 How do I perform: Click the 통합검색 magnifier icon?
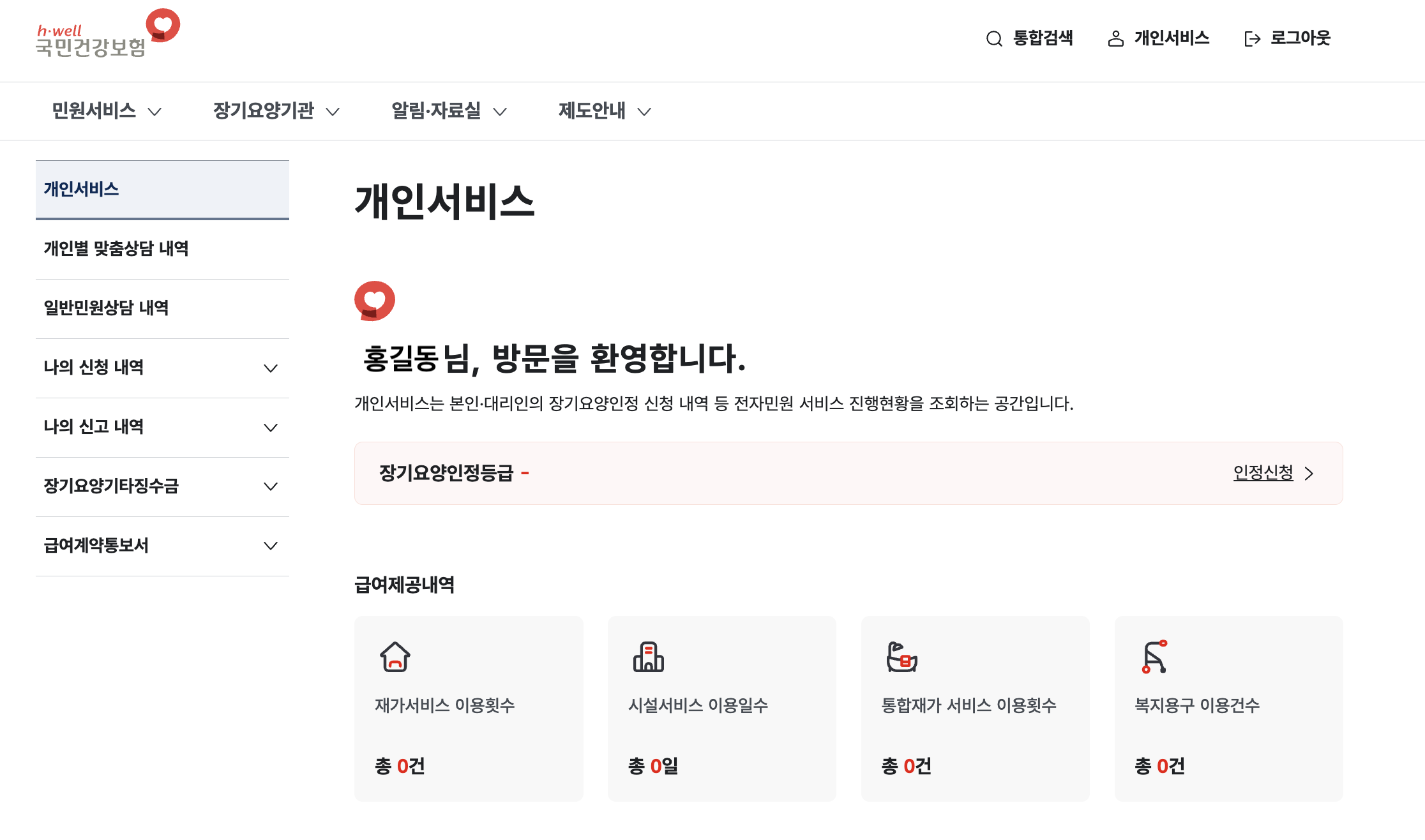[x=994, y=39]
